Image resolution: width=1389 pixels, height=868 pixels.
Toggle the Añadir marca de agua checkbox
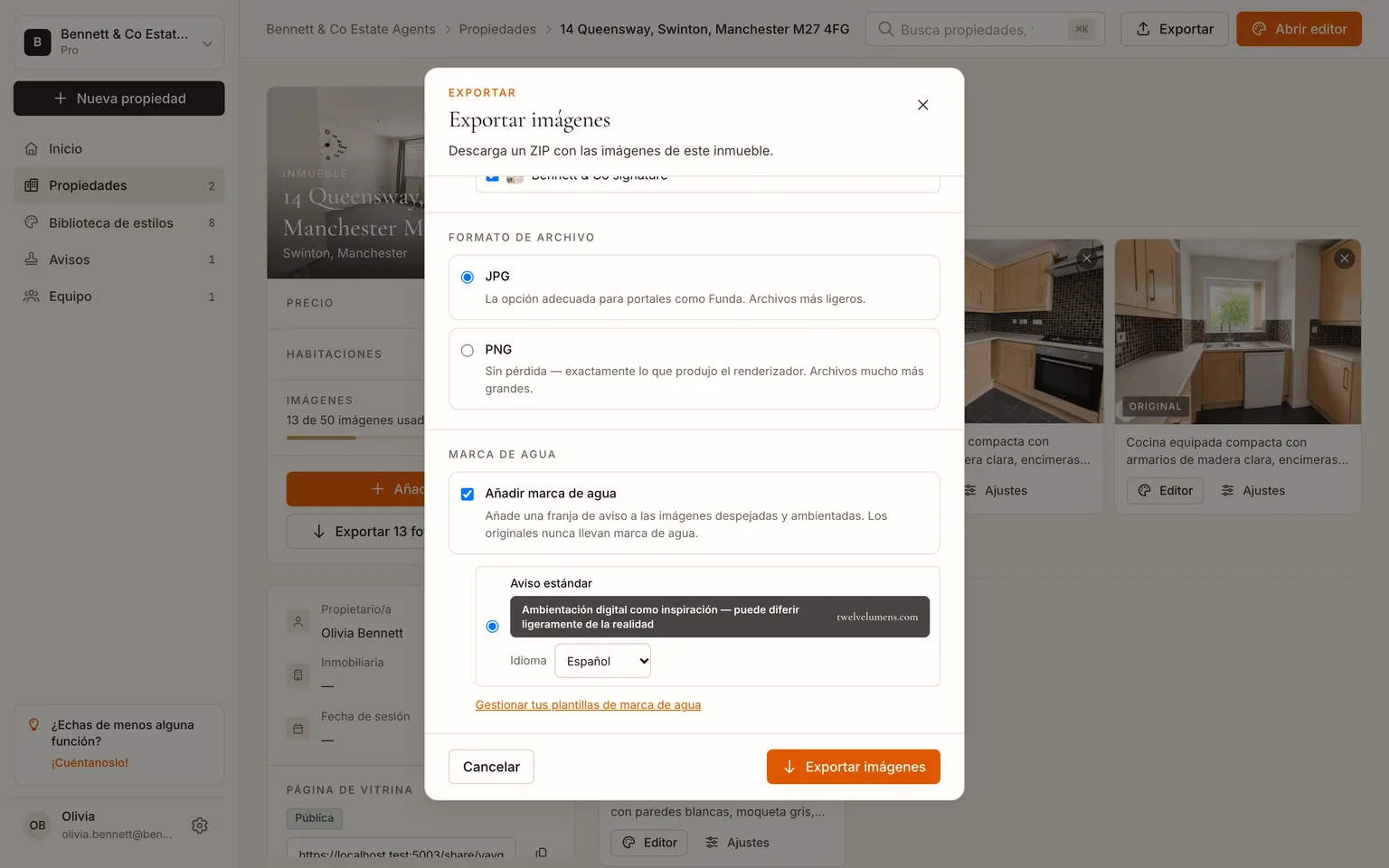click(468, 495)
